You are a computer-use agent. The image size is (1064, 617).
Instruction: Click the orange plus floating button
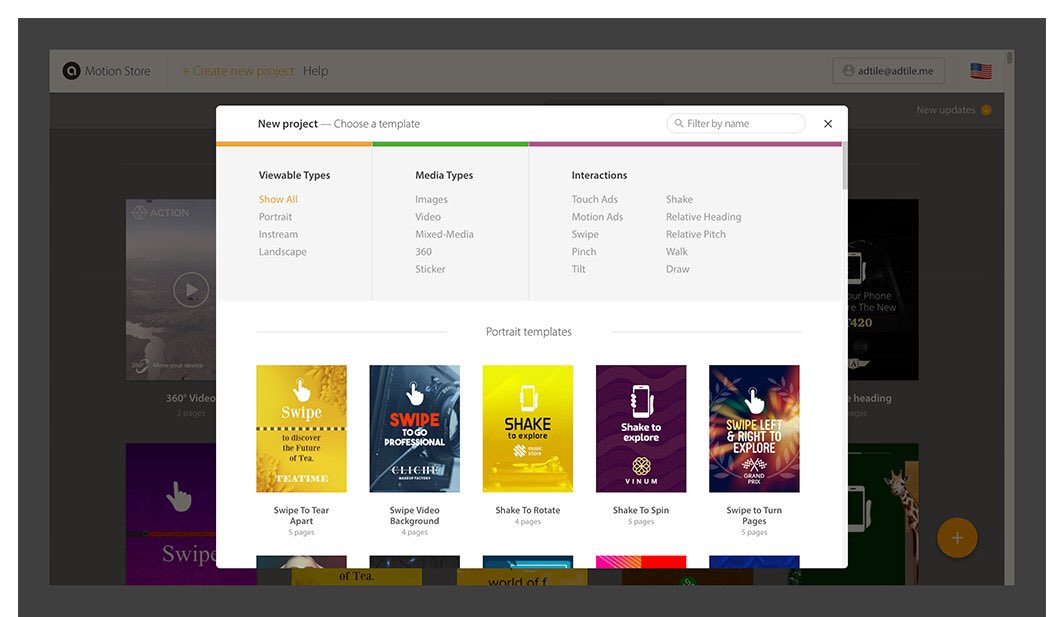[957, 538]
